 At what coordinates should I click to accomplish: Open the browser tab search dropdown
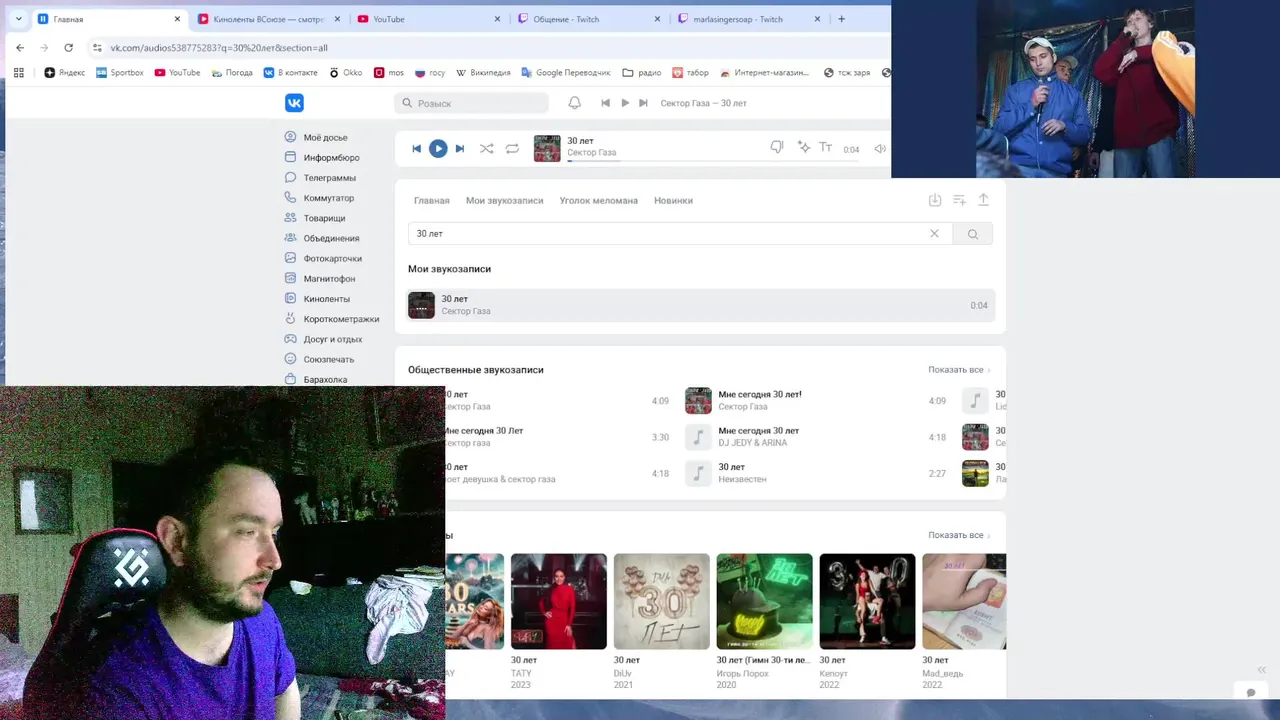[x=18, y=19]
